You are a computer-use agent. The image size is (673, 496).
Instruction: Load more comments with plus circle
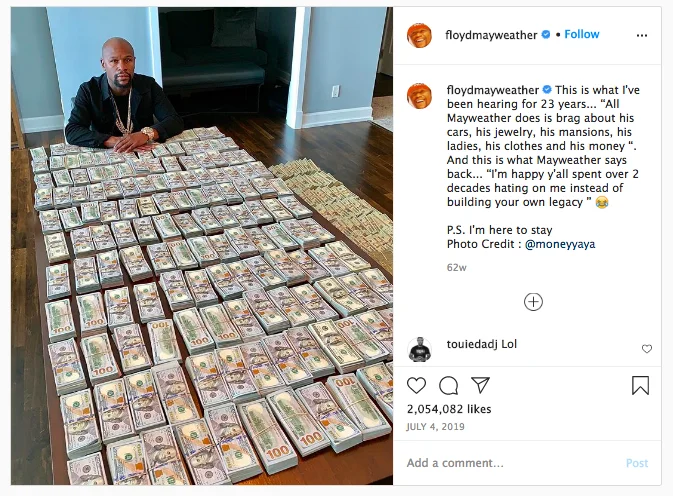pyautogui.click(x=533, y=302)
